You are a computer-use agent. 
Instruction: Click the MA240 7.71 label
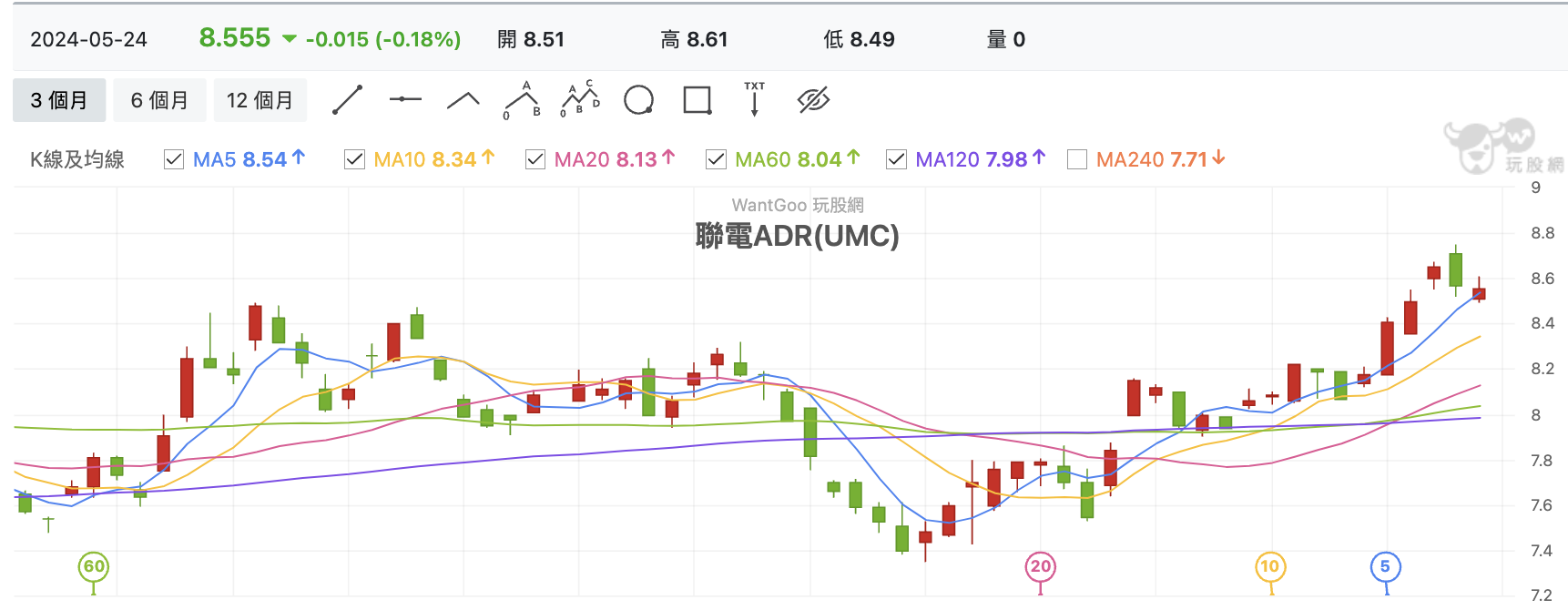1161,159
